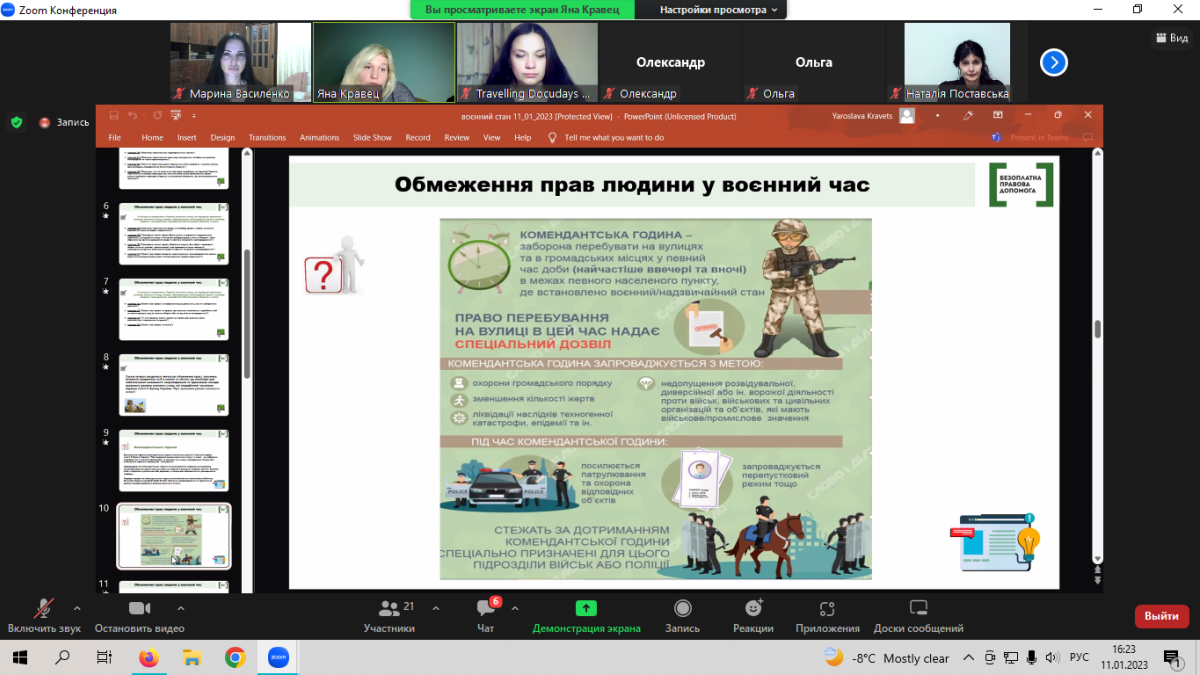Click the Record icon in Zoom toolbar
1200x675 pixels.
[x=683, y=609]
